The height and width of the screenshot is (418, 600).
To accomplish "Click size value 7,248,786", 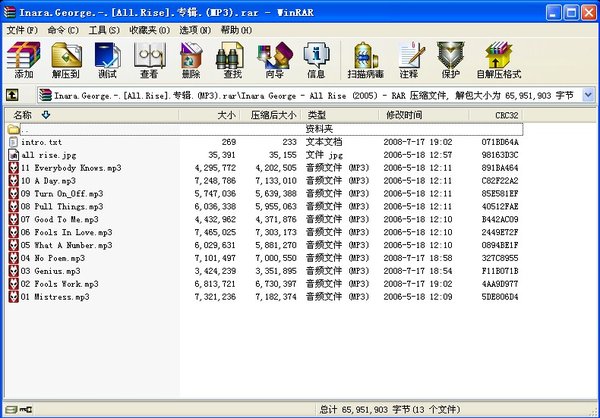I will (215, 181).
